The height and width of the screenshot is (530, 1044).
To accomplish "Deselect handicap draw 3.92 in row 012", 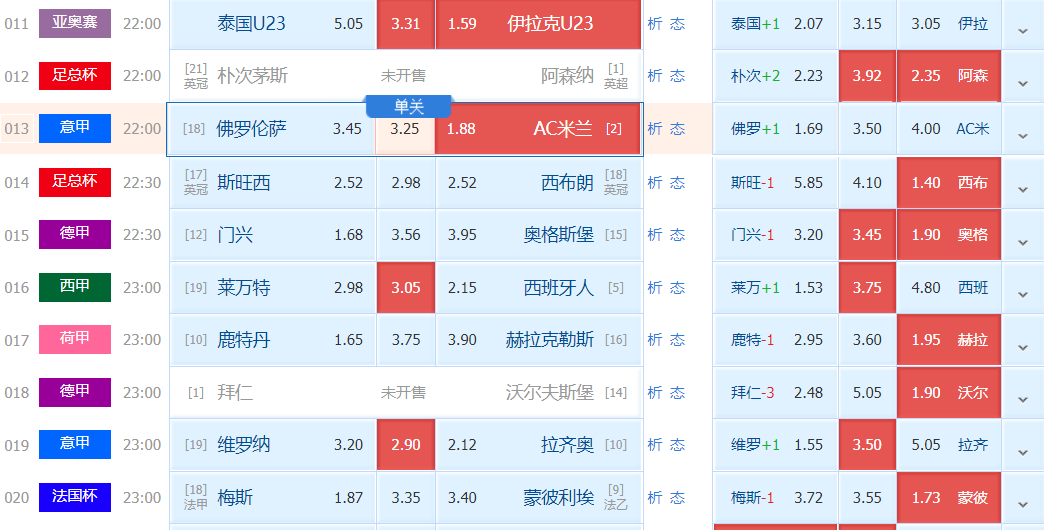I will coord(867,76).
